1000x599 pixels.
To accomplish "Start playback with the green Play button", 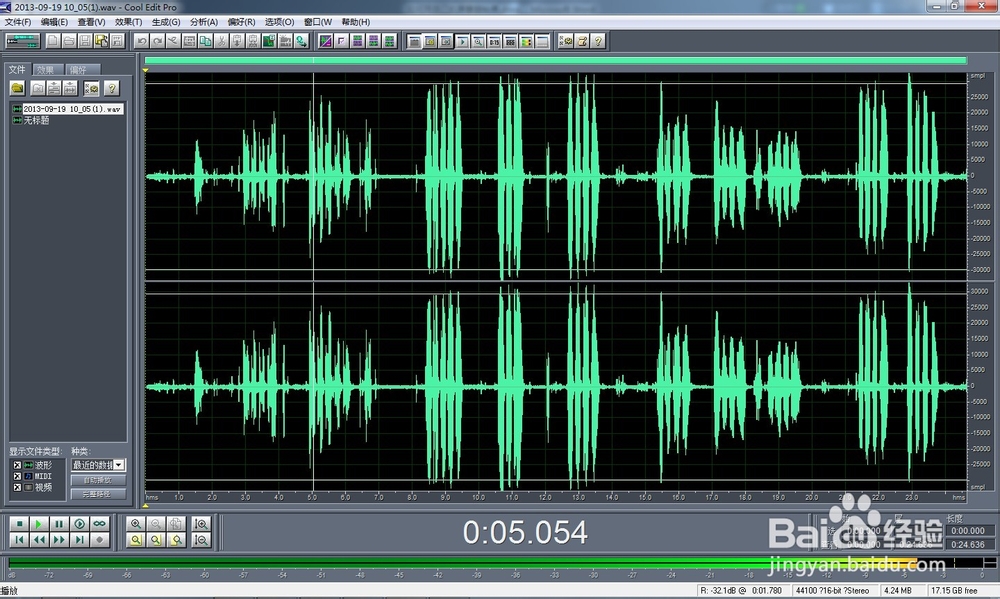I will pos(39,524).
